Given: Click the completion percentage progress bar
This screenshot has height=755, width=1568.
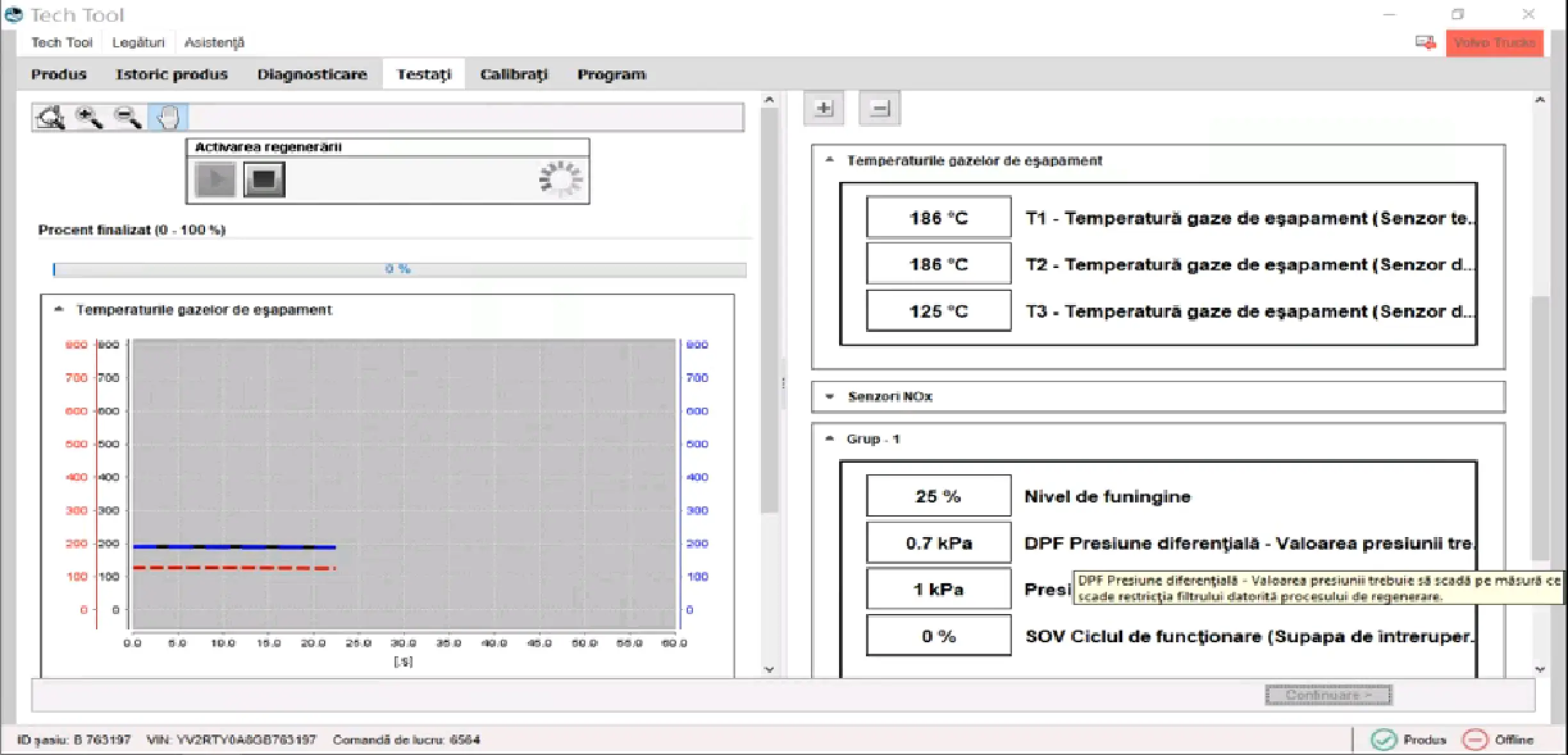Looking at the screenshot, I should (x=399, y=269).
